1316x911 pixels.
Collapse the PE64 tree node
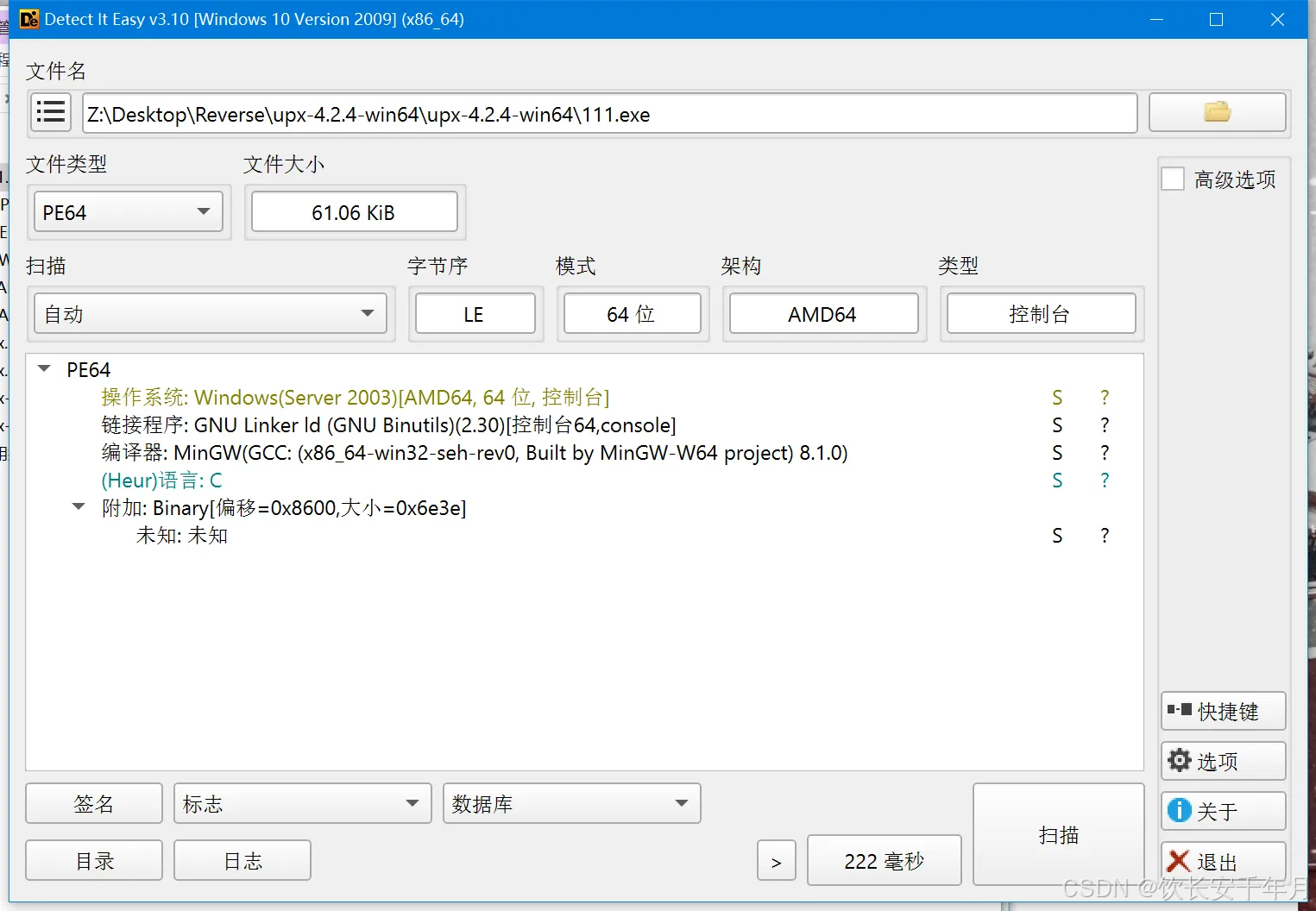(44, 369)
